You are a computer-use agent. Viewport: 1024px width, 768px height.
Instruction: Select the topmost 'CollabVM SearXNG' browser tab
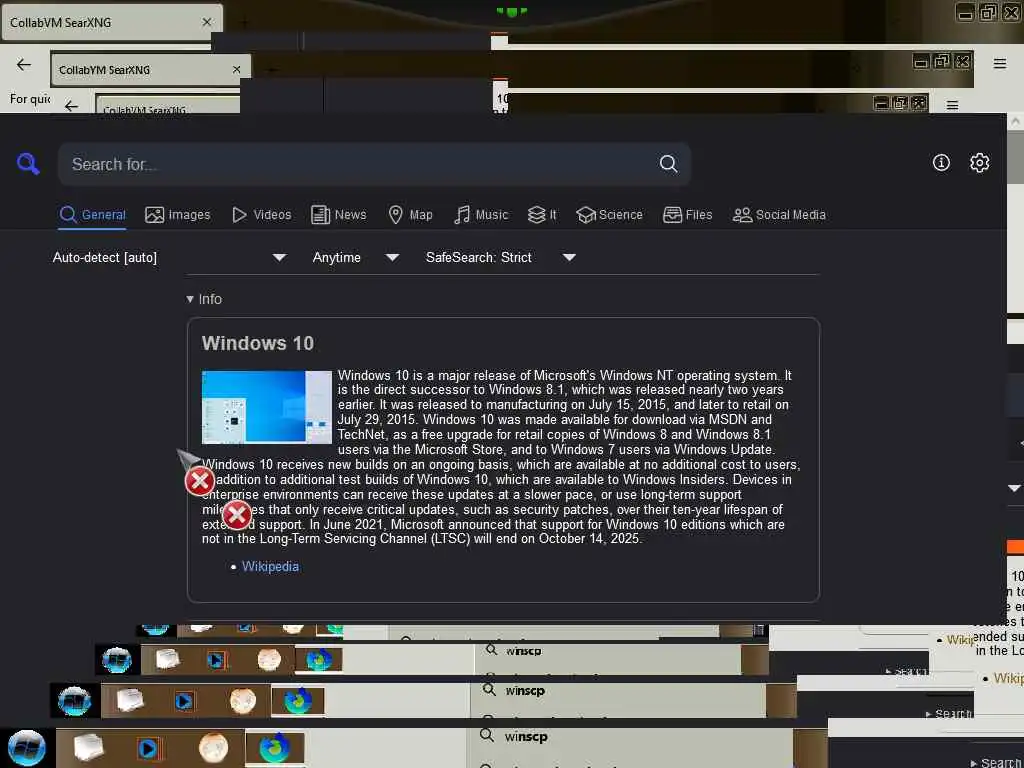pos(111,22)
